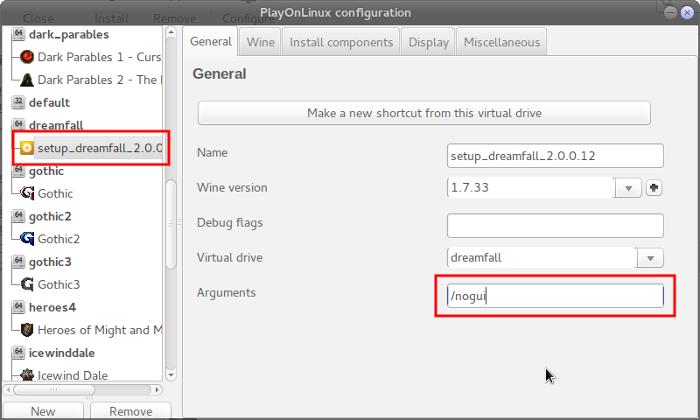Open the Install components tab
Screen dimensions: 700x420
tap(342, 42)
